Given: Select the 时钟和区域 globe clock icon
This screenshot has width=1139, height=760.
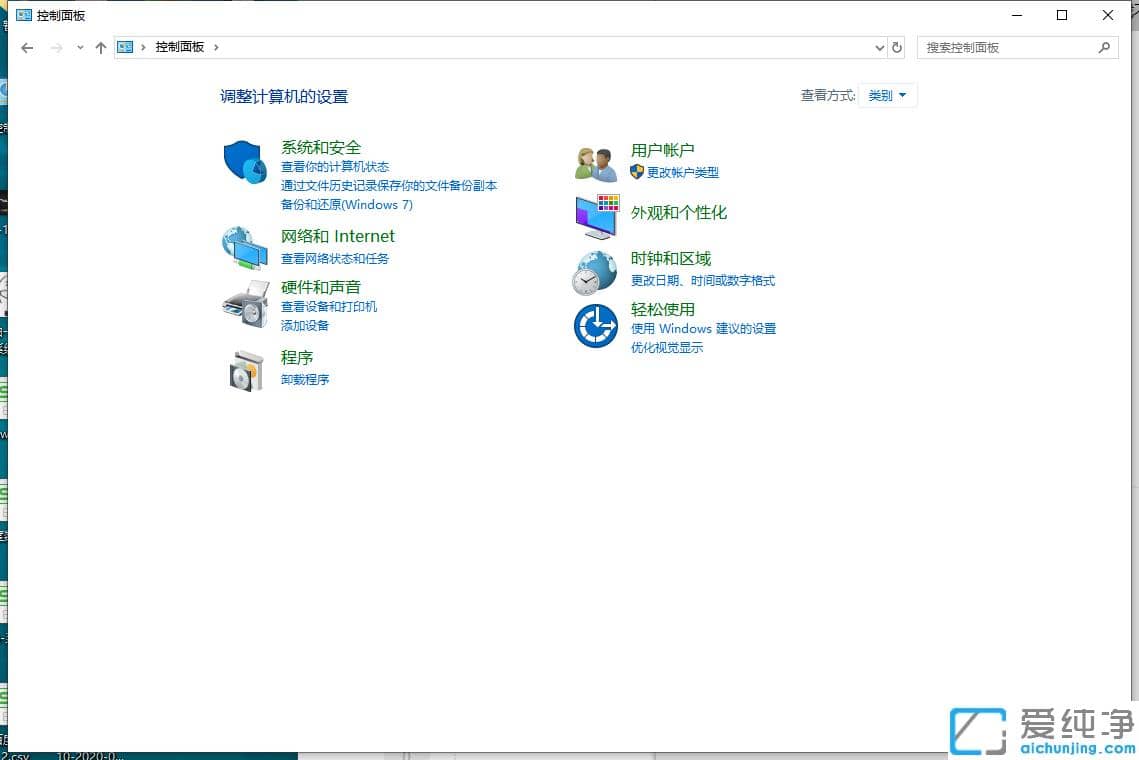Looking at the screenshot, I should [x=594, y=269].
